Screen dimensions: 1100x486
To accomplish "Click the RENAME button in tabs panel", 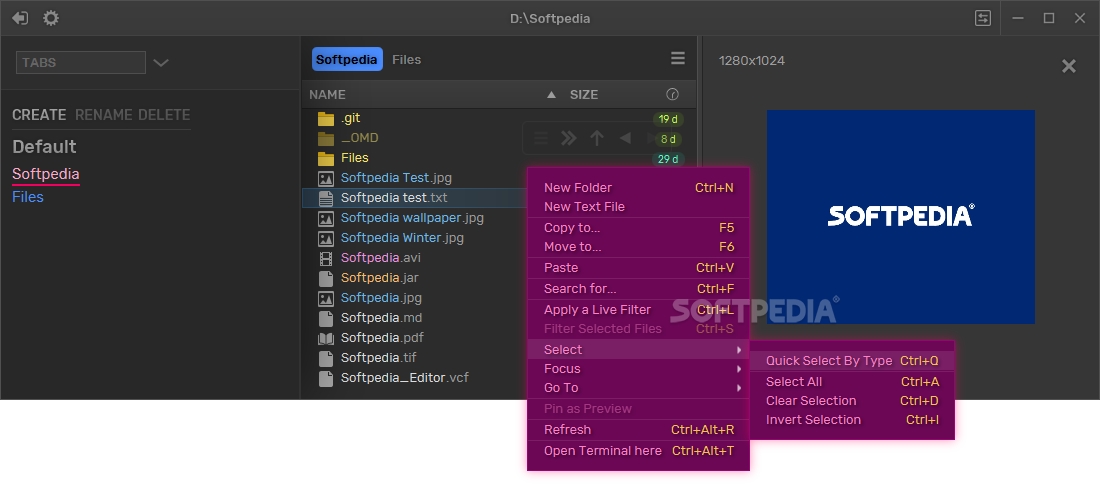I will coord(104,115).
